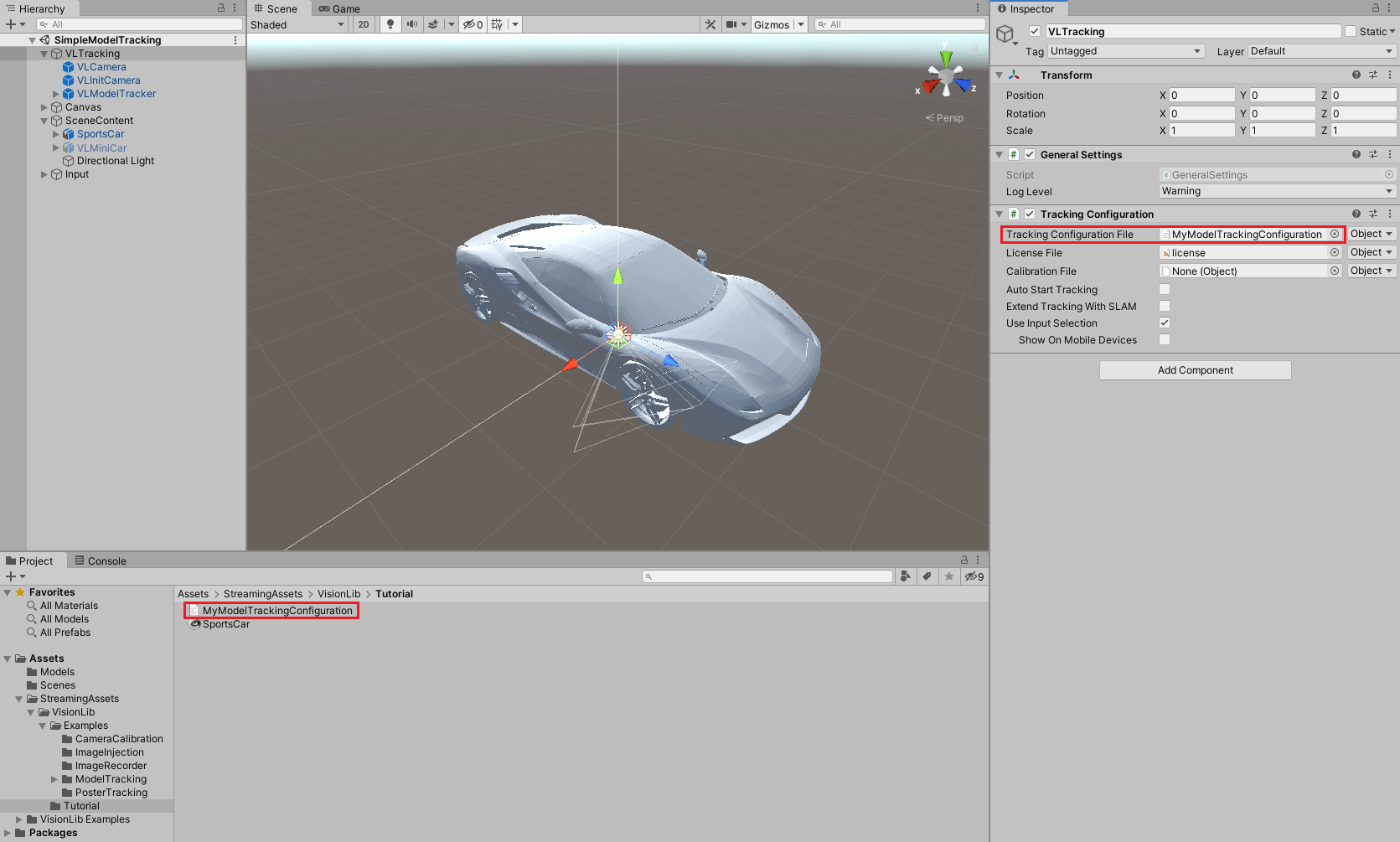Switch the scene view to 2D mode
This screenshot has height=842, width=1400.
point(364,24)
